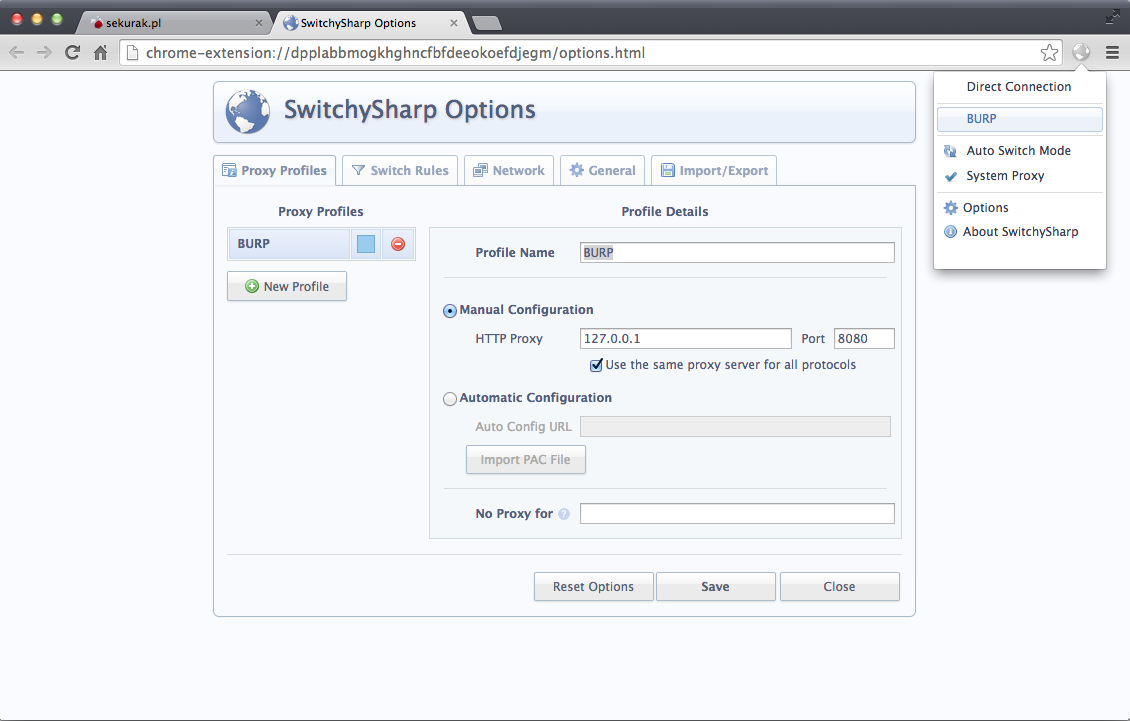Screen dimensions: 1130x721
Task: Click the fullscreen arrows in title bar
Action: point(1112,17)
